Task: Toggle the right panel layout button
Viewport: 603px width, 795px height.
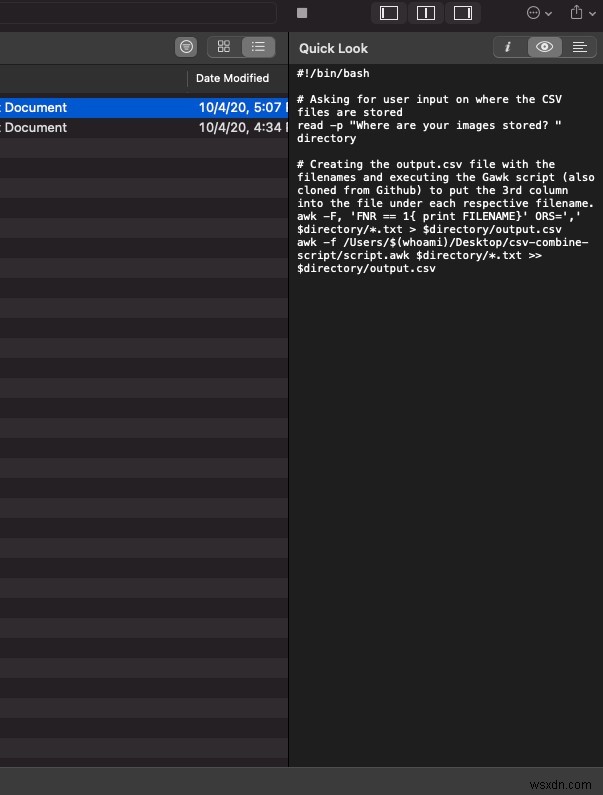Action: [463, 13]
